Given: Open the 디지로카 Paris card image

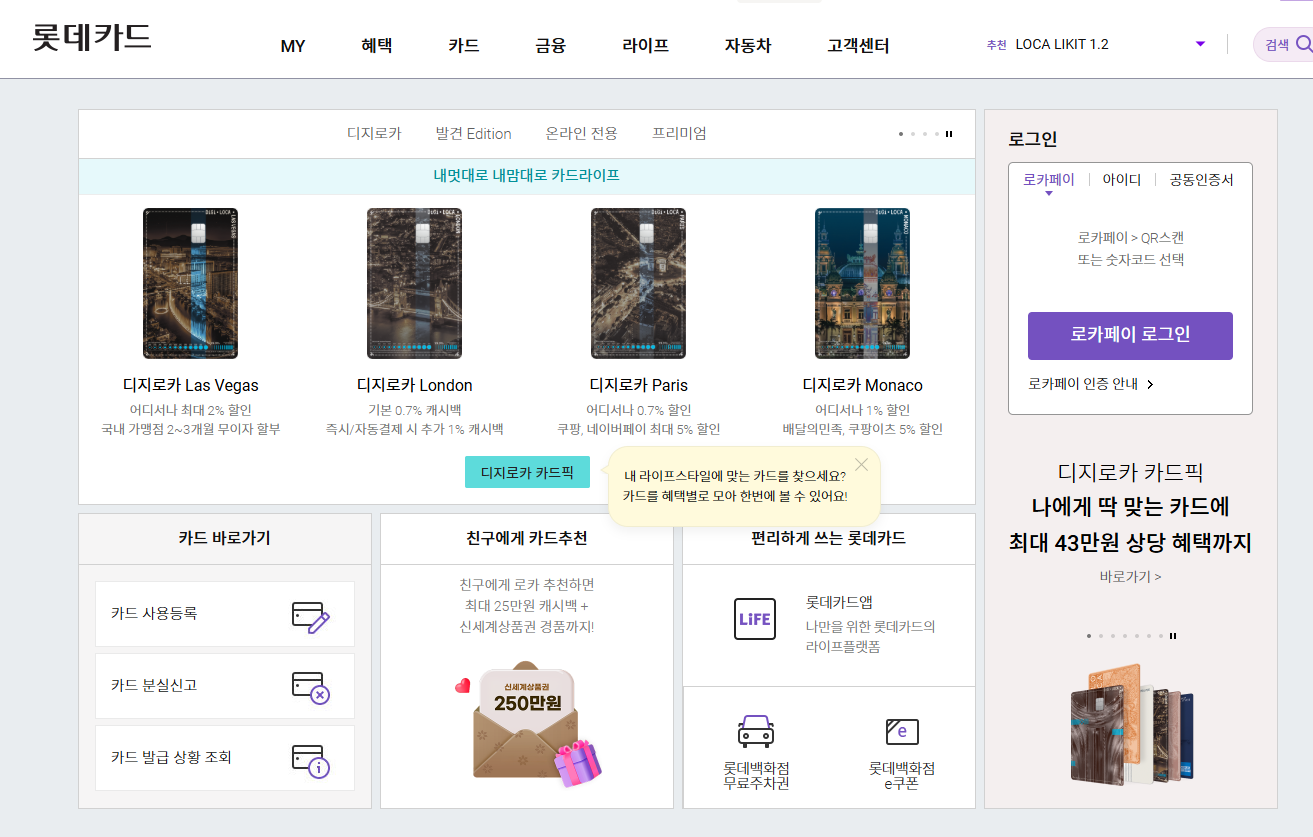Looking at the screenshot, I should click(x=638, y=283).
